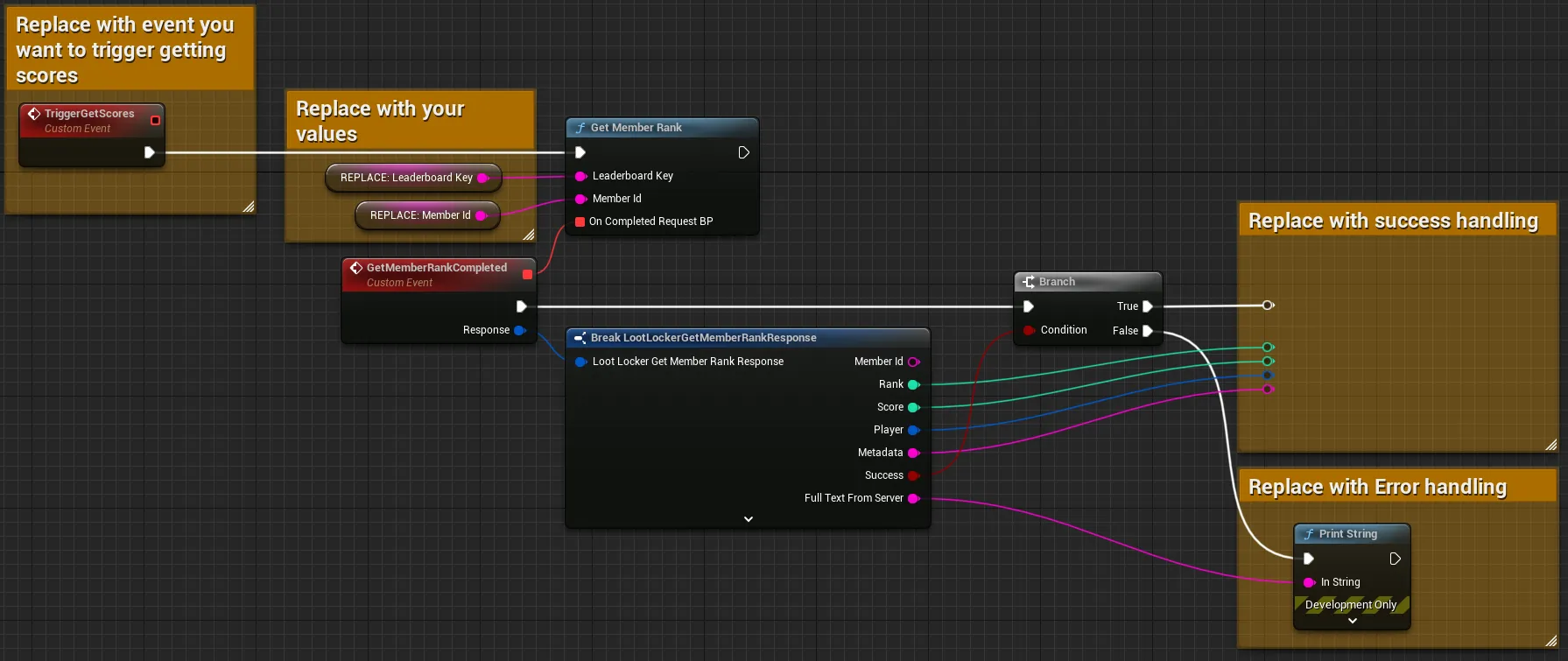Click the exec input pin of Print String
Image resolution: width=1568 pixels, height=661 pixels.
(x=1309, y=559)
